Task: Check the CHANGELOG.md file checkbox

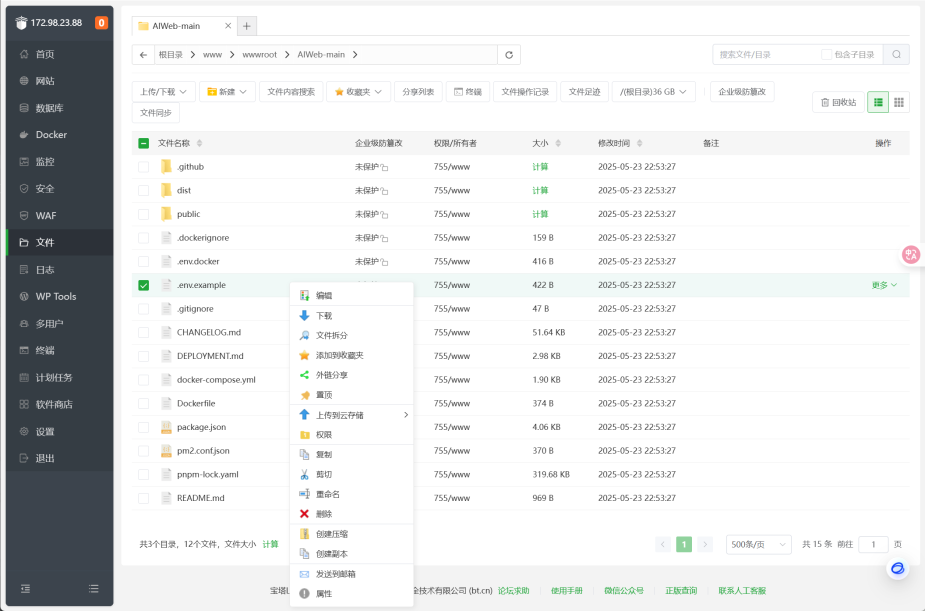Action: 143,332
